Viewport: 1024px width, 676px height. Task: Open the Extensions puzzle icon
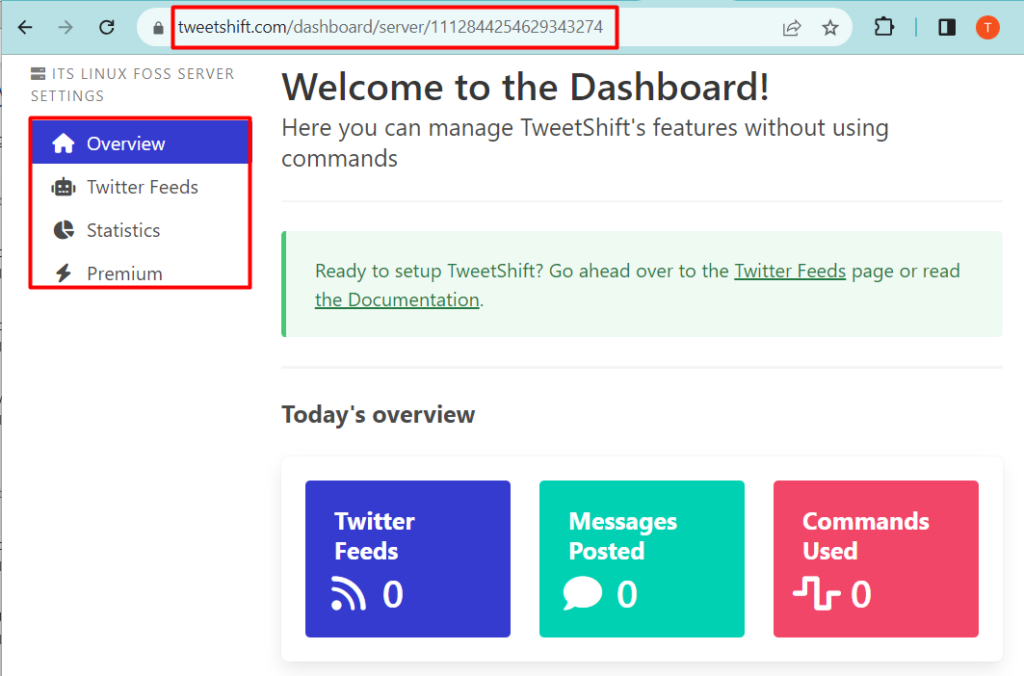point(884,27)
